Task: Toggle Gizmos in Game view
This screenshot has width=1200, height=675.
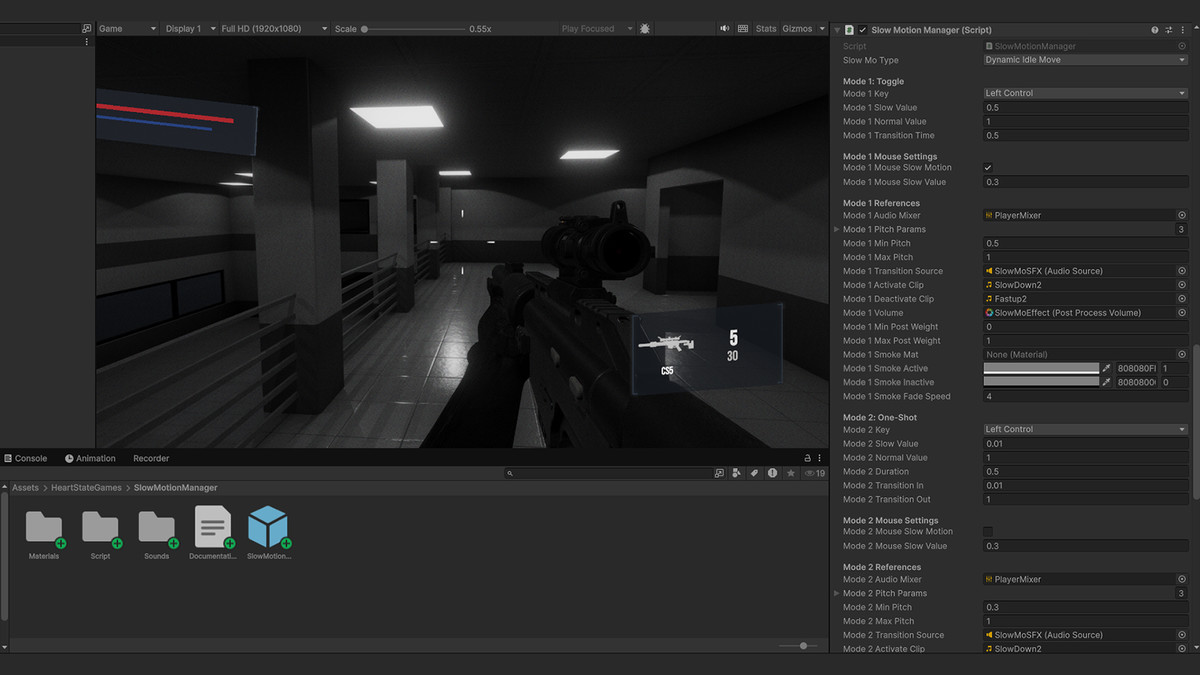Action: point(798,29)
